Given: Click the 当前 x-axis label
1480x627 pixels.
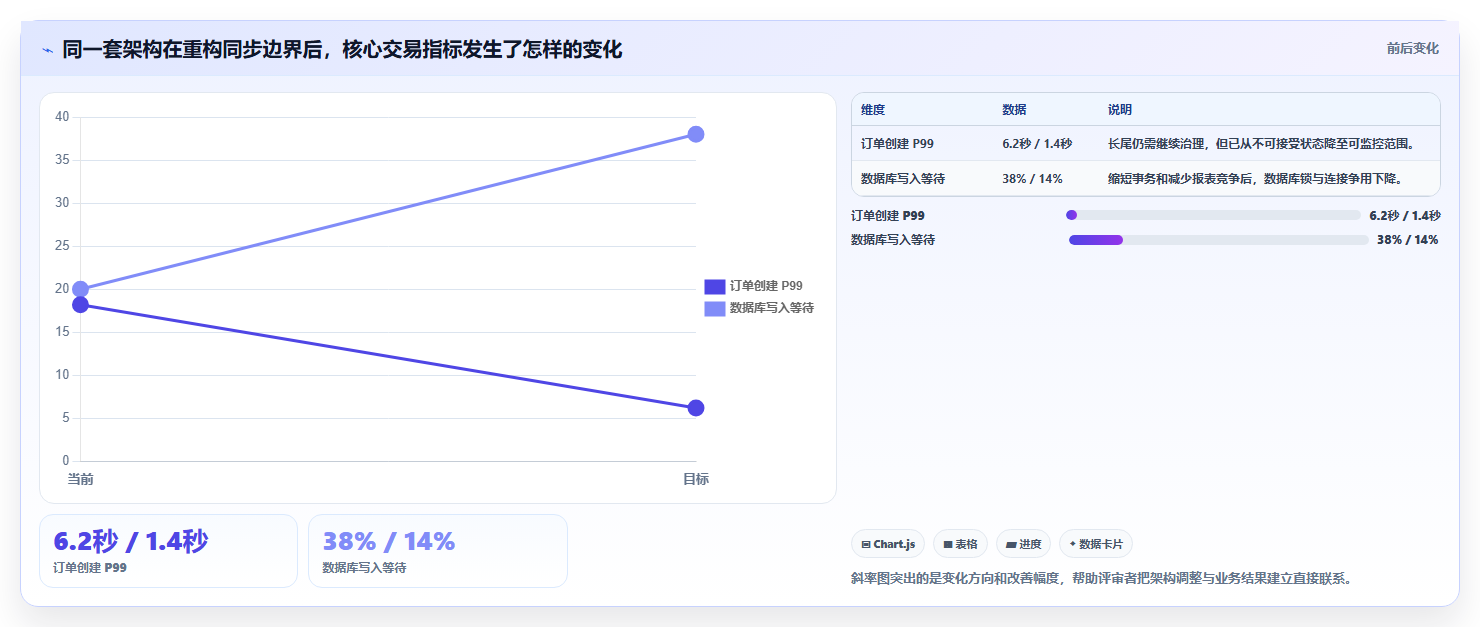Looking at the screenshot, I should (x=80, y=480).
